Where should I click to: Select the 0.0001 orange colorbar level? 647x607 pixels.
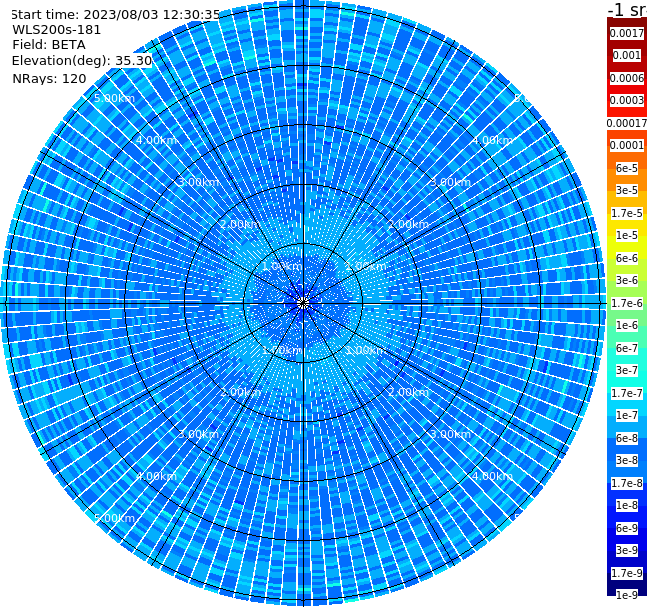click(627, 145)
